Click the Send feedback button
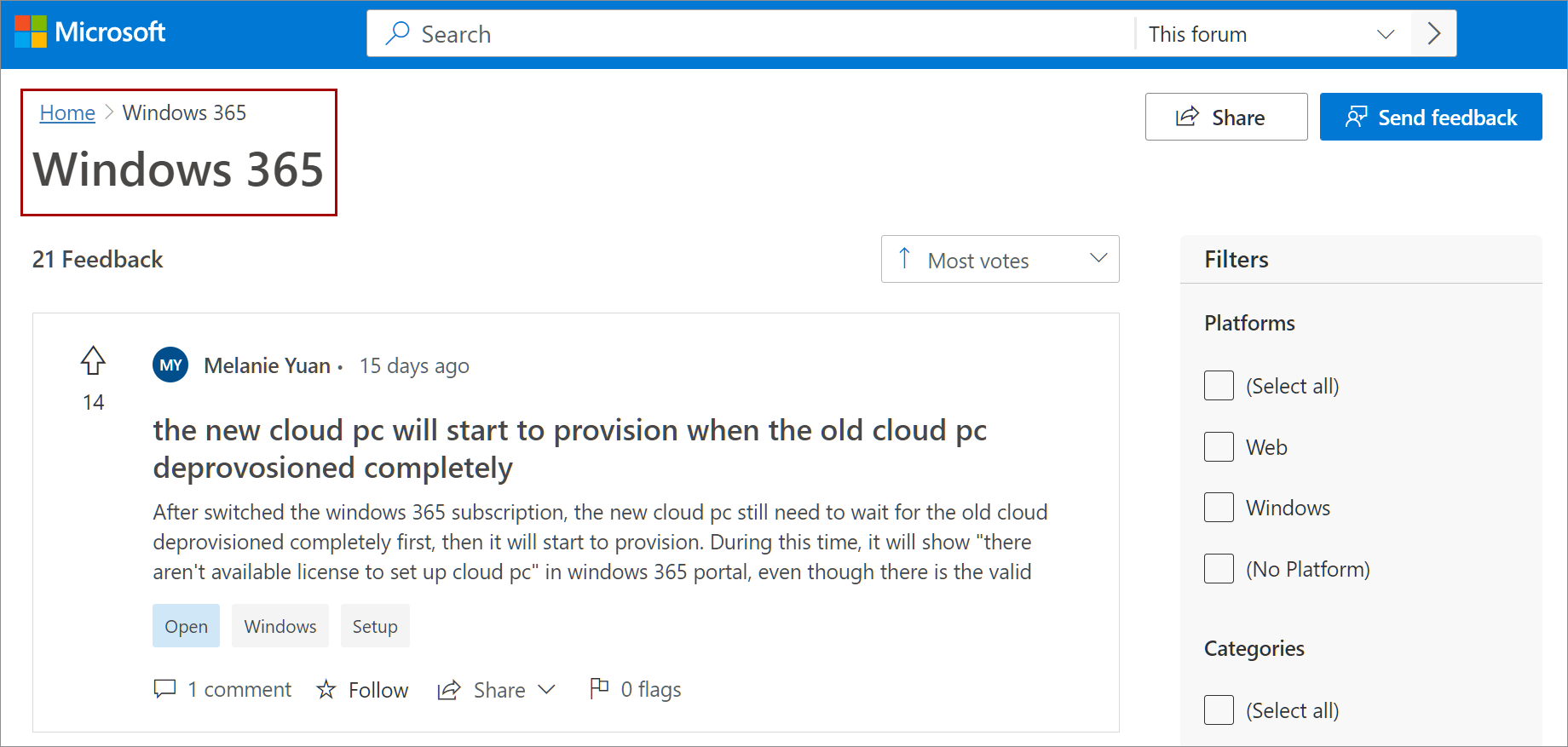1568x747 pixels. point(1431,117)
